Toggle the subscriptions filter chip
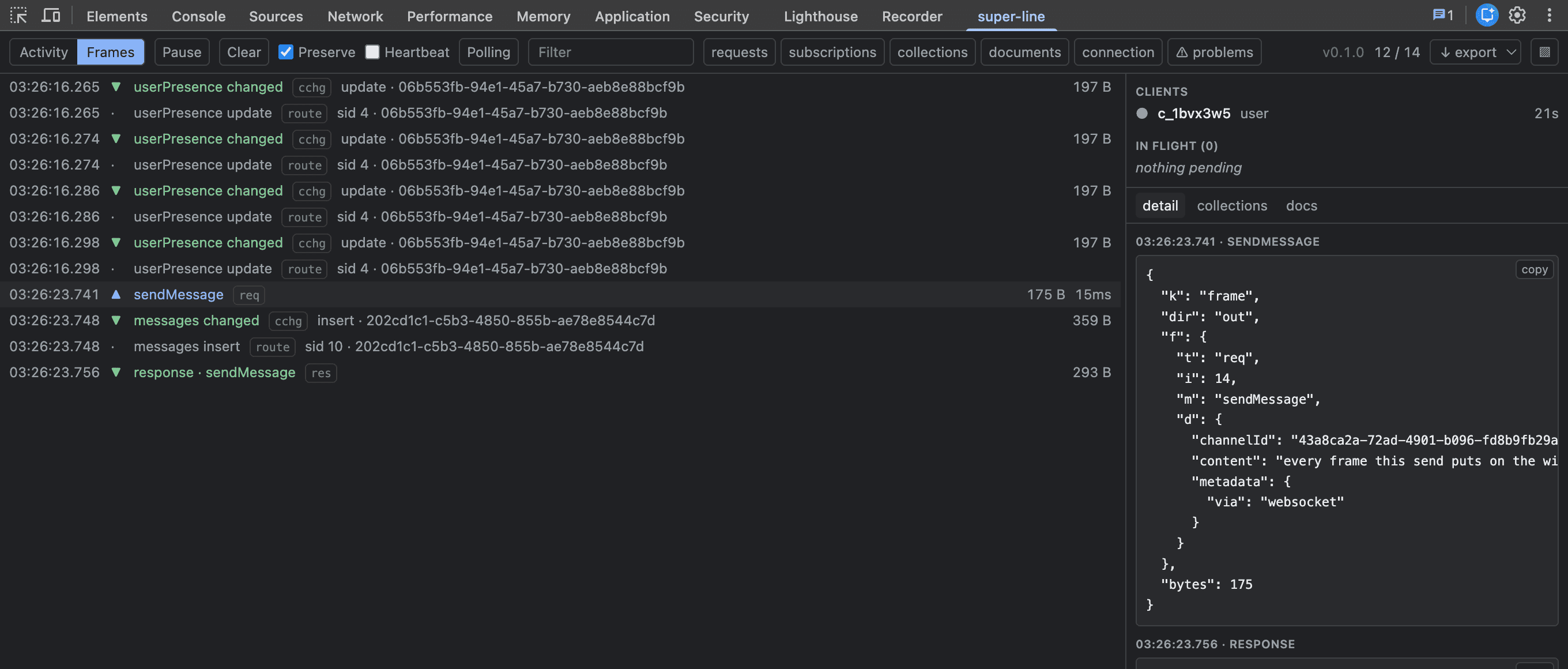 (832, 52)
